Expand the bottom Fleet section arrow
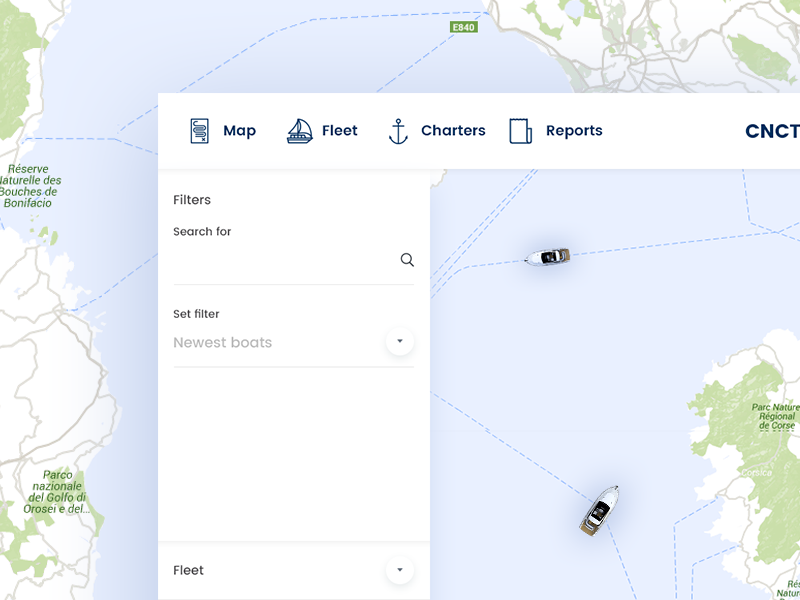Viewport: 800px width, 600px height. (x=399, y=570)
